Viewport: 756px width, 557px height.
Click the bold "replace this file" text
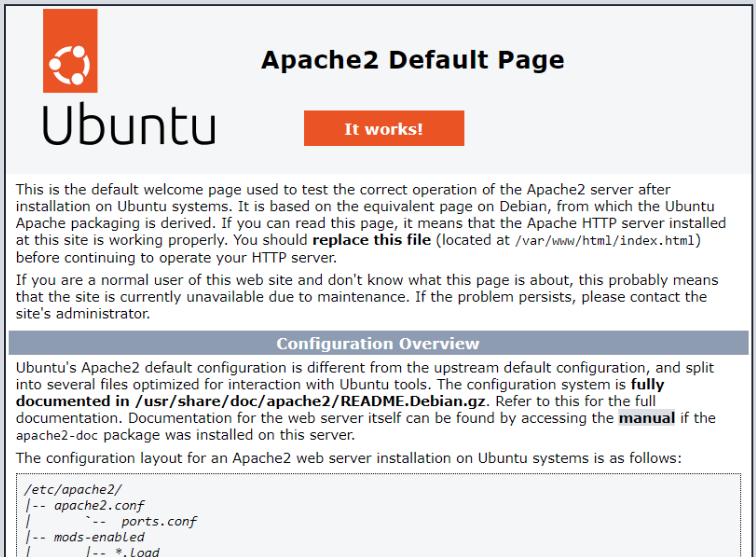pyautogui.click(x=372, y=240)
